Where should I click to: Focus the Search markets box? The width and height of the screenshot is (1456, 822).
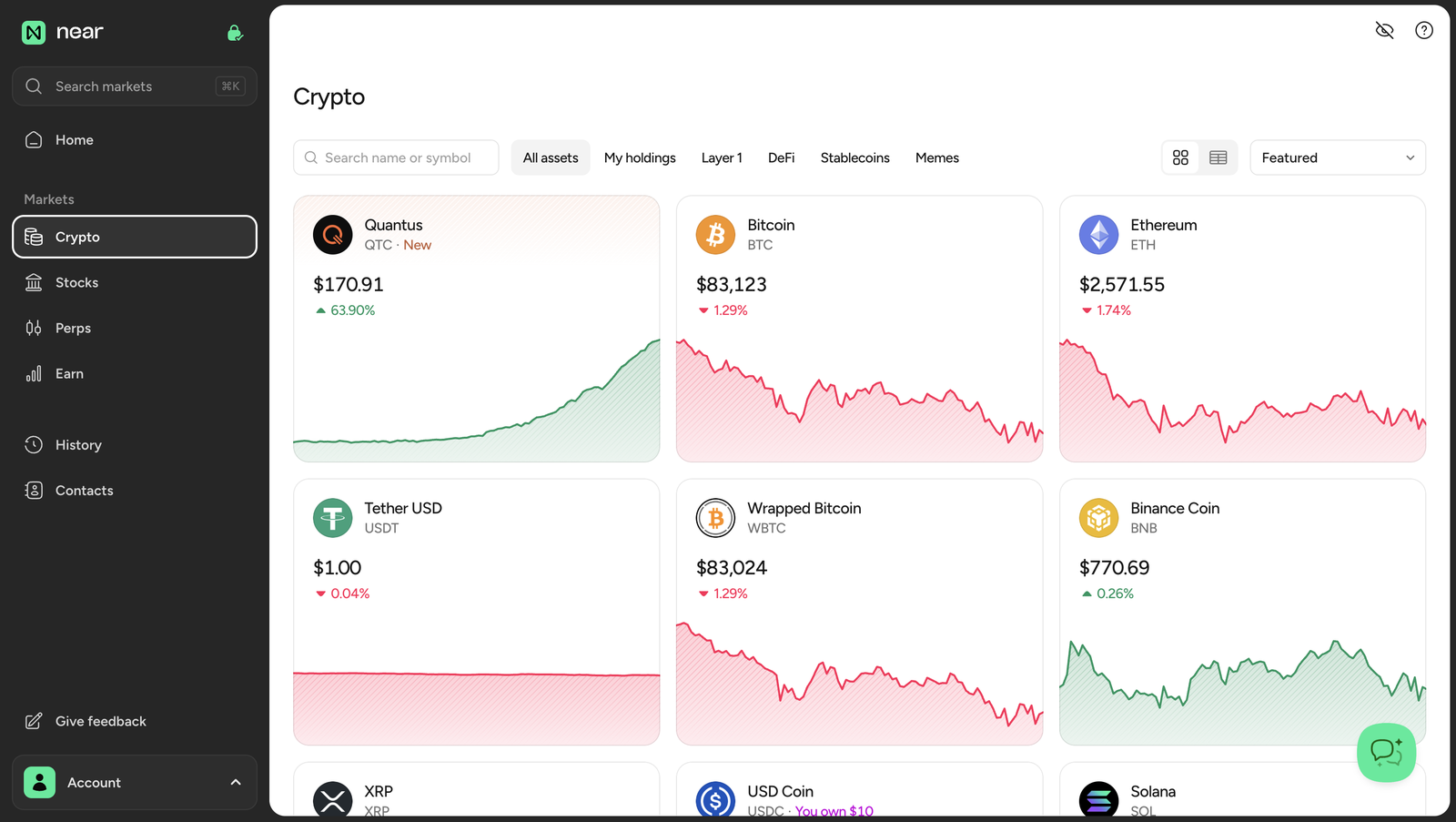pos(135,86)
